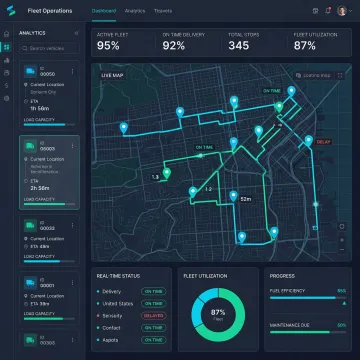The image size is (360, 360).
Task: Click the user avatar picture
Action: (342, 11)
